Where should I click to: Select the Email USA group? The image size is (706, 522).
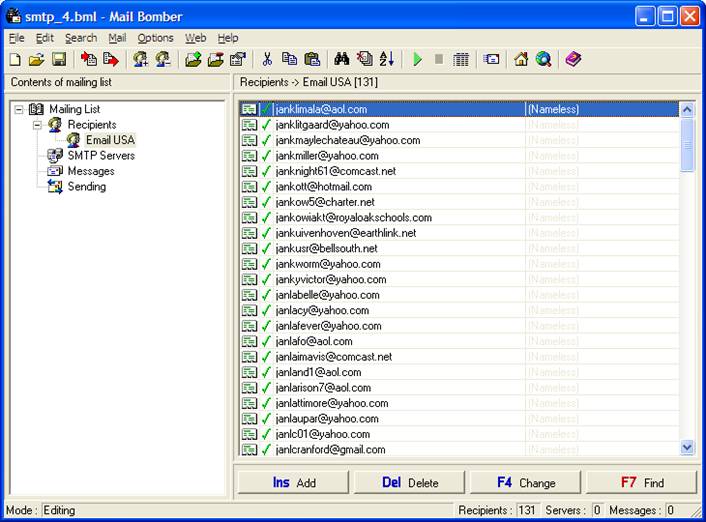pos(110,140)
